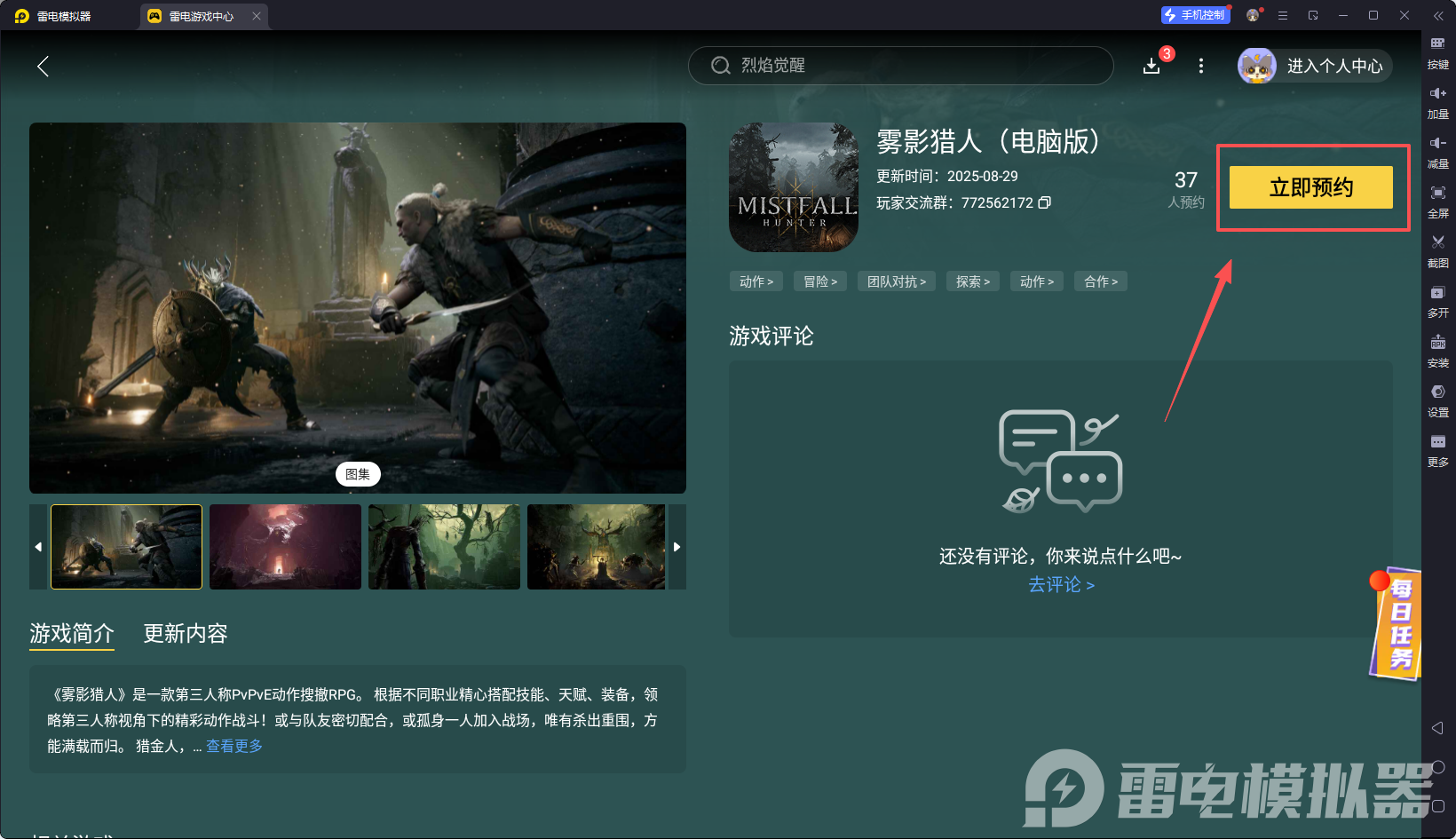1456x839 pixels.
Task: Increase volume with 加量 icon
Action: (x=1438, y=103)
